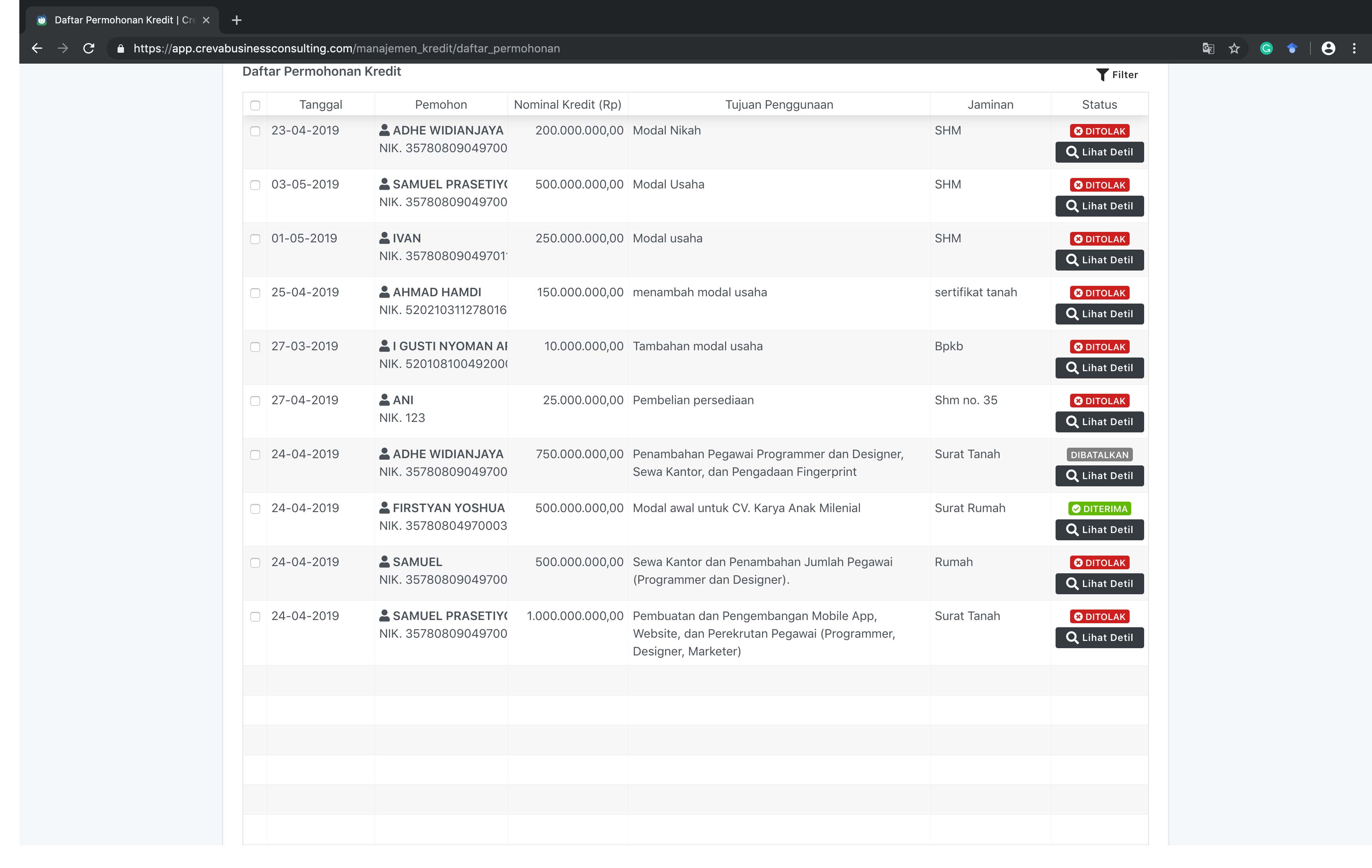View details of Modal Nikah application
The width and height of the screenshot is (1372, 868).
(x=1099, y=152)
